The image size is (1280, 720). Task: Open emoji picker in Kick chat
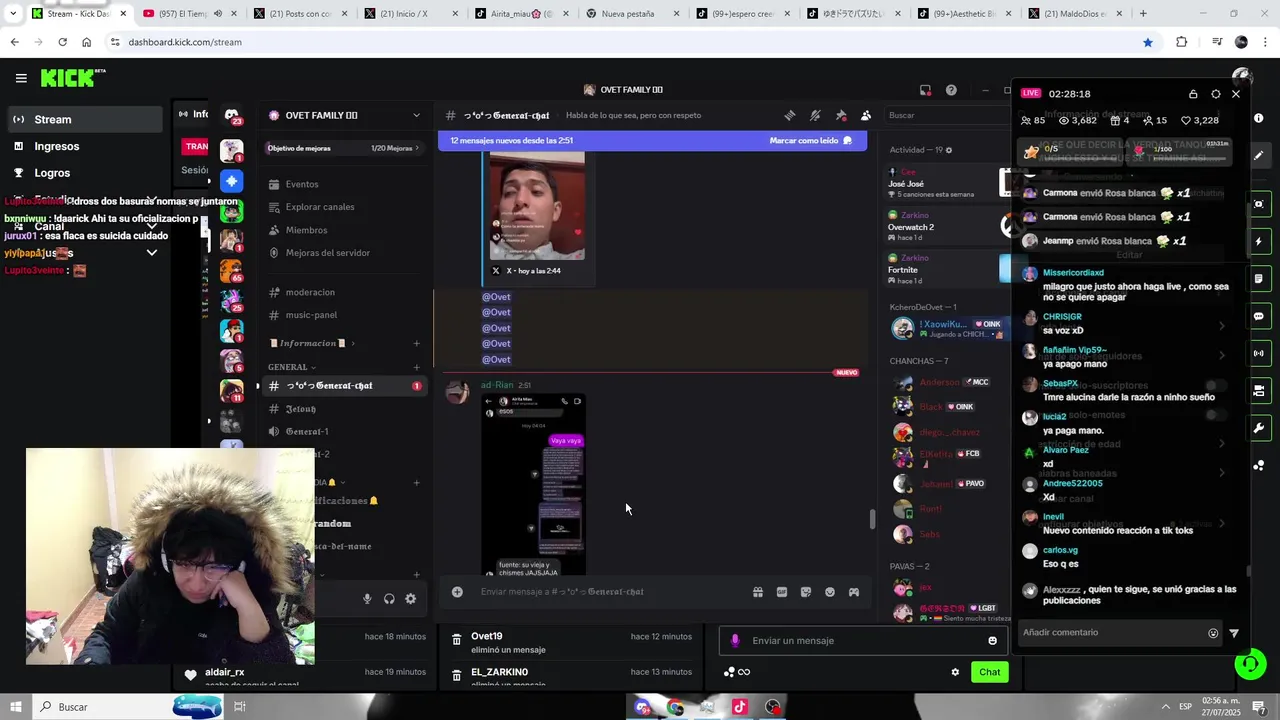[992, 641]
